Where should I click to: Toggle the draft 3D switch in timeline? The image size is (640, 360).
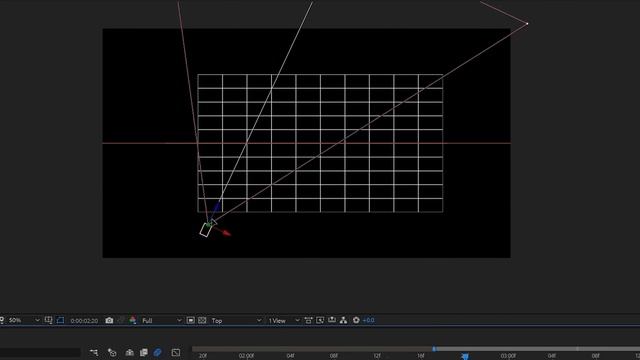[x=112, y=352]
